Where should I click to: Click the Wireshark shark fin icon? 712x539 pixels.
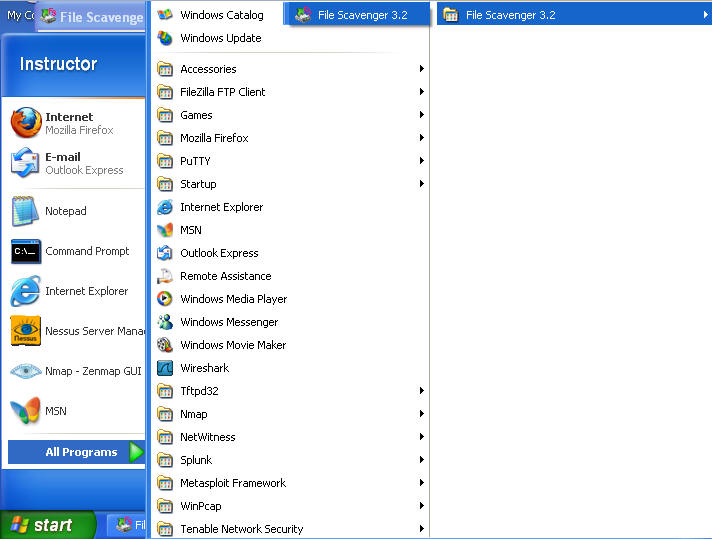pos(165,368)
